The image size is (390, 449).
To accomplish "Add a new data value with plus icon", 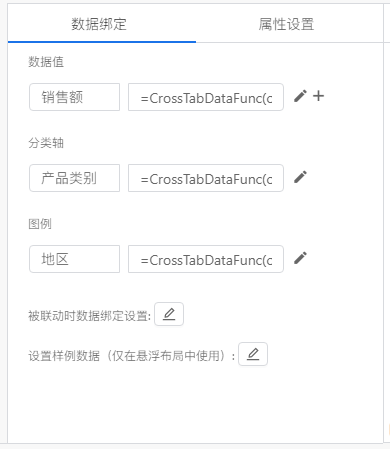I will [318, 96].
